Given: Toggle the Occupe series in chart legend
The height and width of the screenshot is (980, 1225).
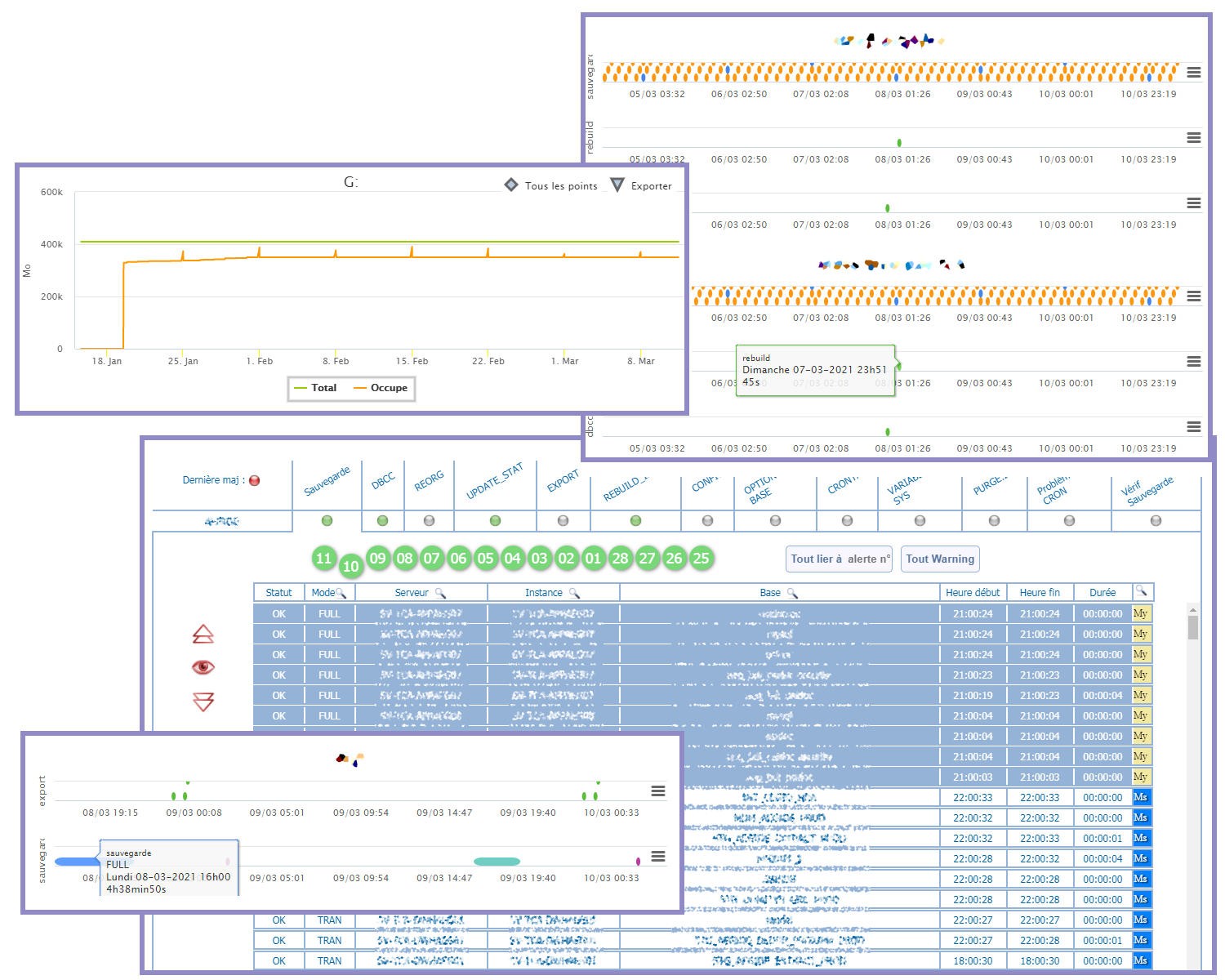Looking at the screenshot, I should click(x=381, y=388).
